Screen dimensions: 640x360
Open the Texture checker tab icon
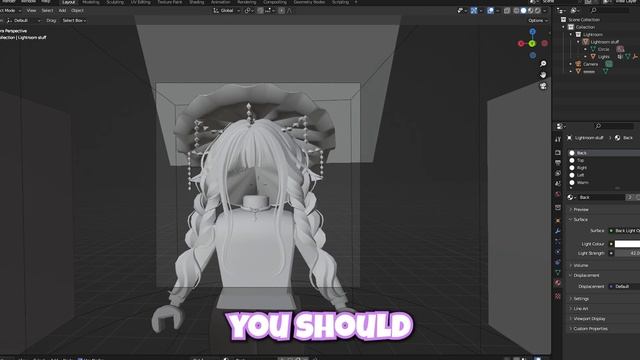click(x=558, y=296)
